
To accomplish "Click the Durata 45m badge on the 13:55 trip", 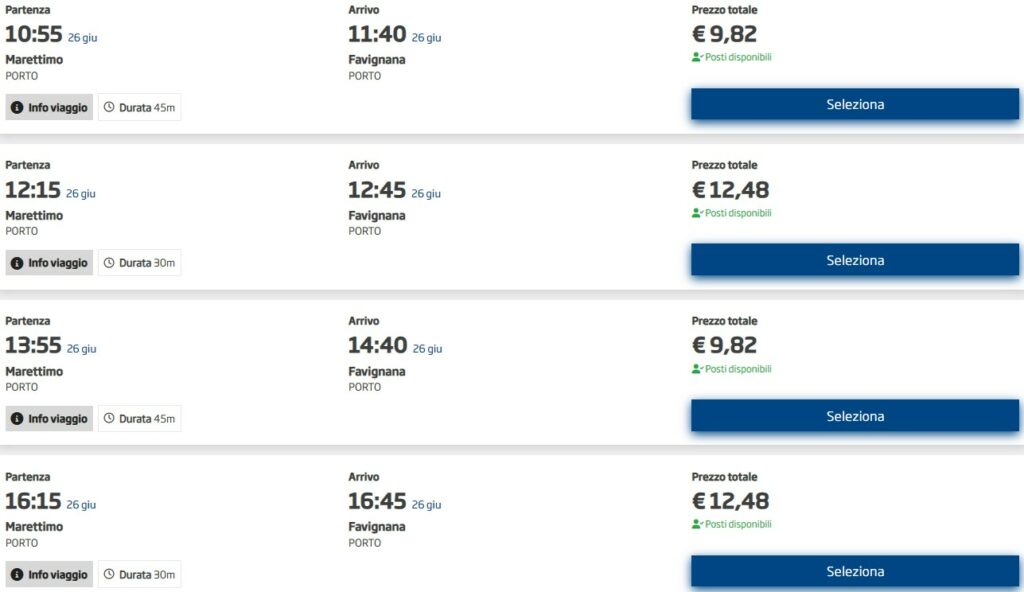I will tap(140, 418).
